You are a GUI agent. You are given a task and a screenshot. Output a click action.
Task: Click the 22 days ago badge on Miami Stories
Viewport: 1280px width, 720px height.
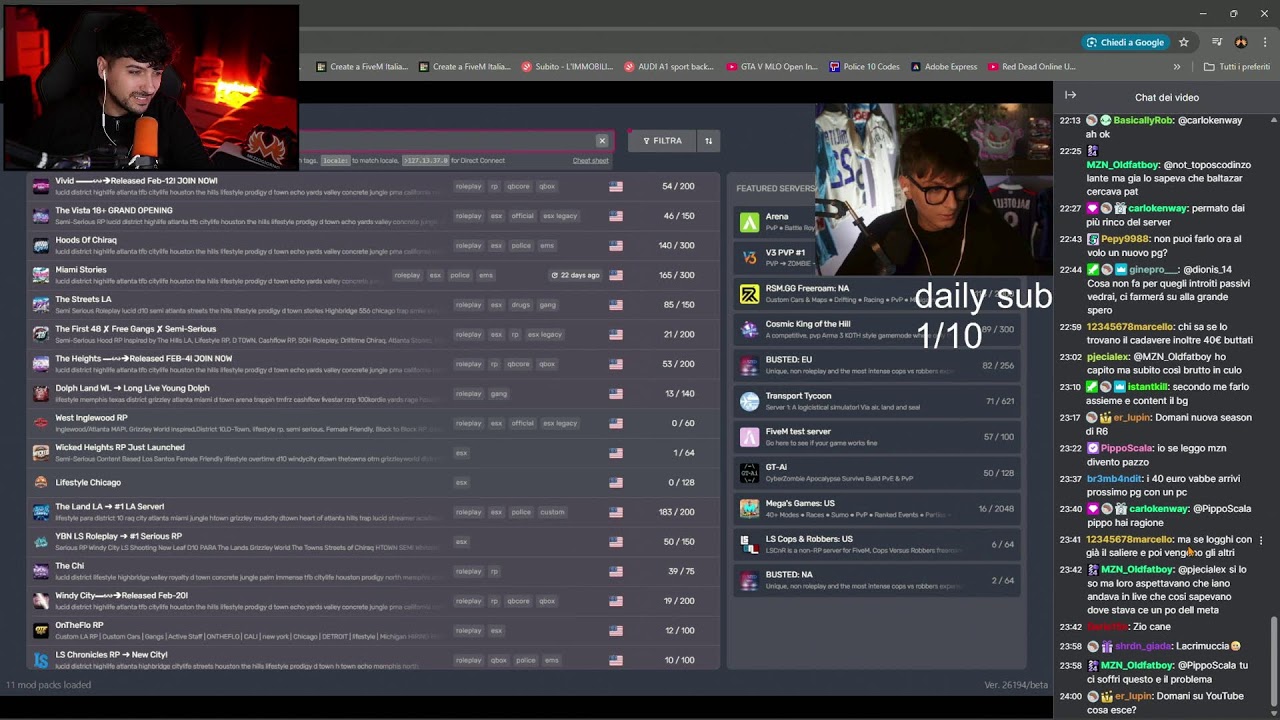coord(575,275)
